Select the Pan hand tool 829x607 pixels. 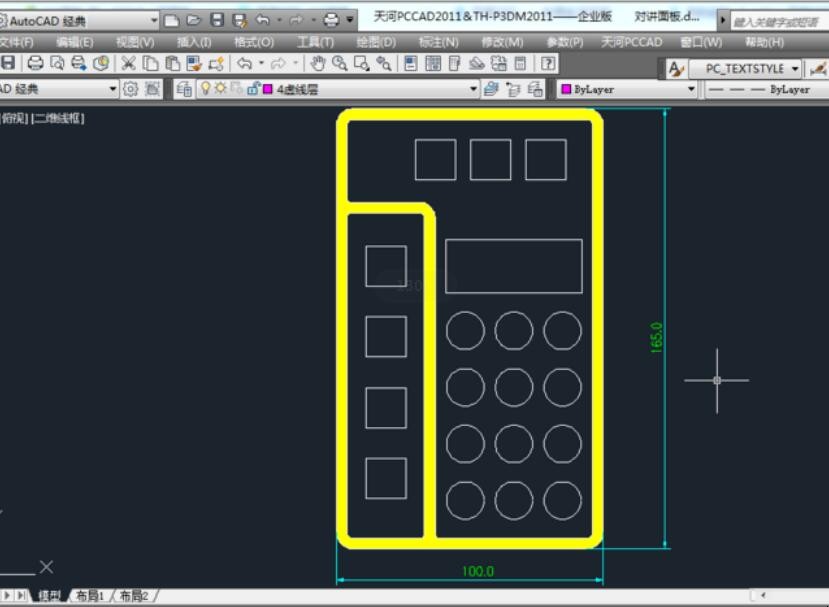318,63
